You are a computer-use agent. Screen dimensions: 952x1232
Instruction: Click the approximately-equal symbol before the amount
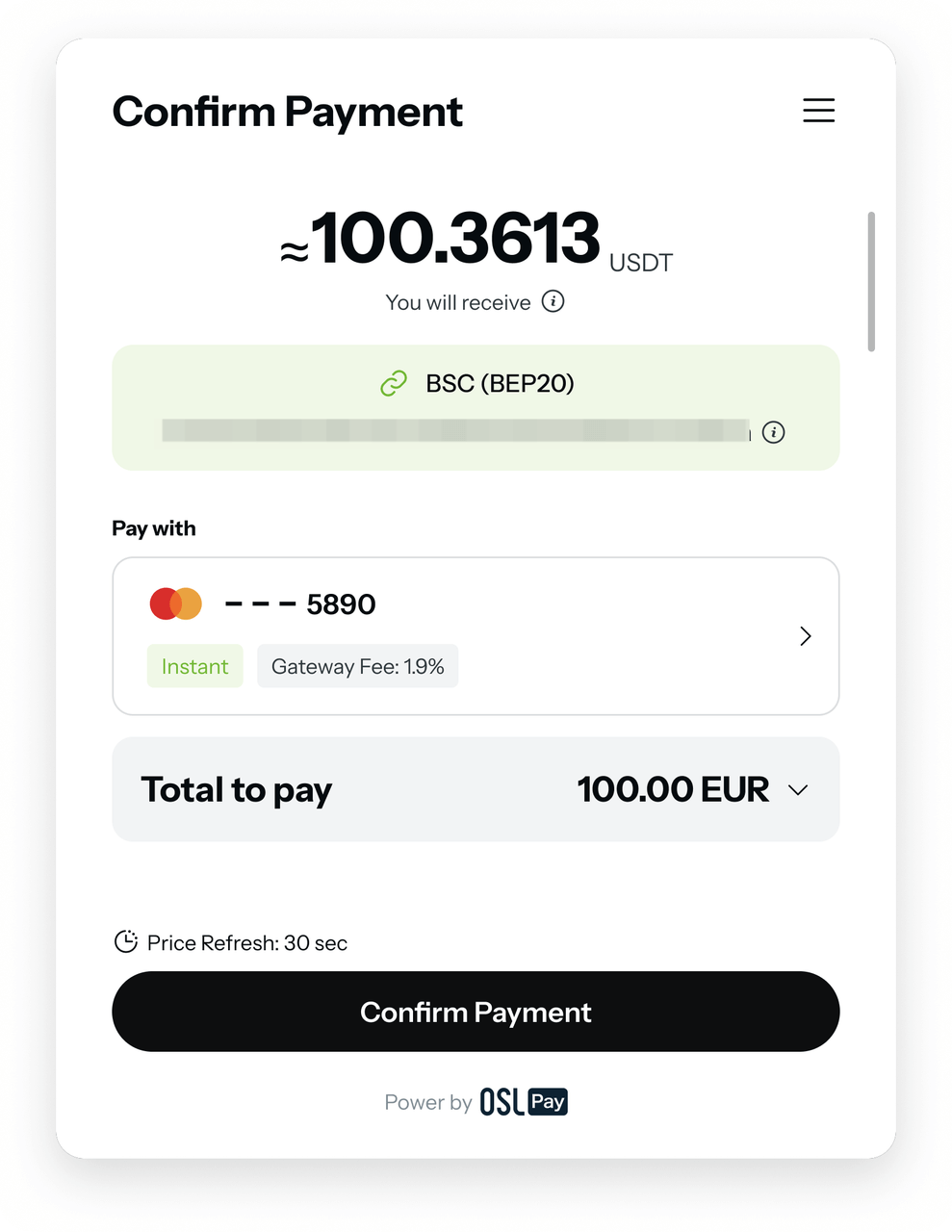[294, 252]
